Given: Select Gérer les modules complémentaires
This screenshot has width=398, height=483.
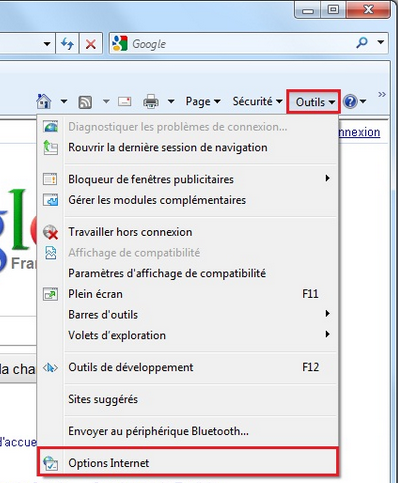Looking at the screenshot, I should [188, 200].
